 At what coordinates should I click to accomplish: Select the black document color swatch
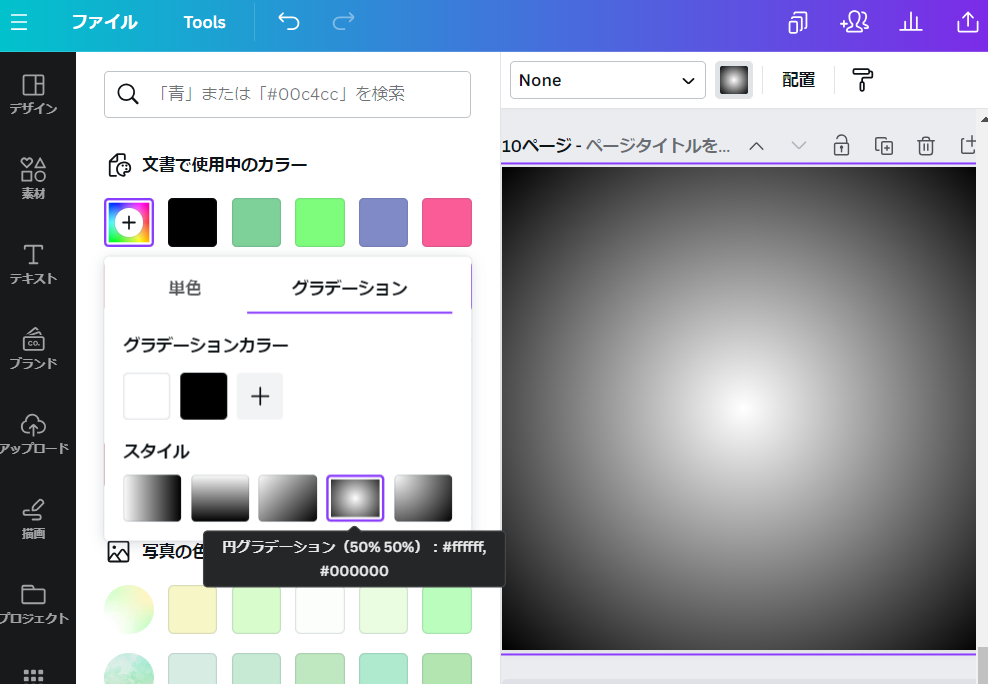click(192, 222)
